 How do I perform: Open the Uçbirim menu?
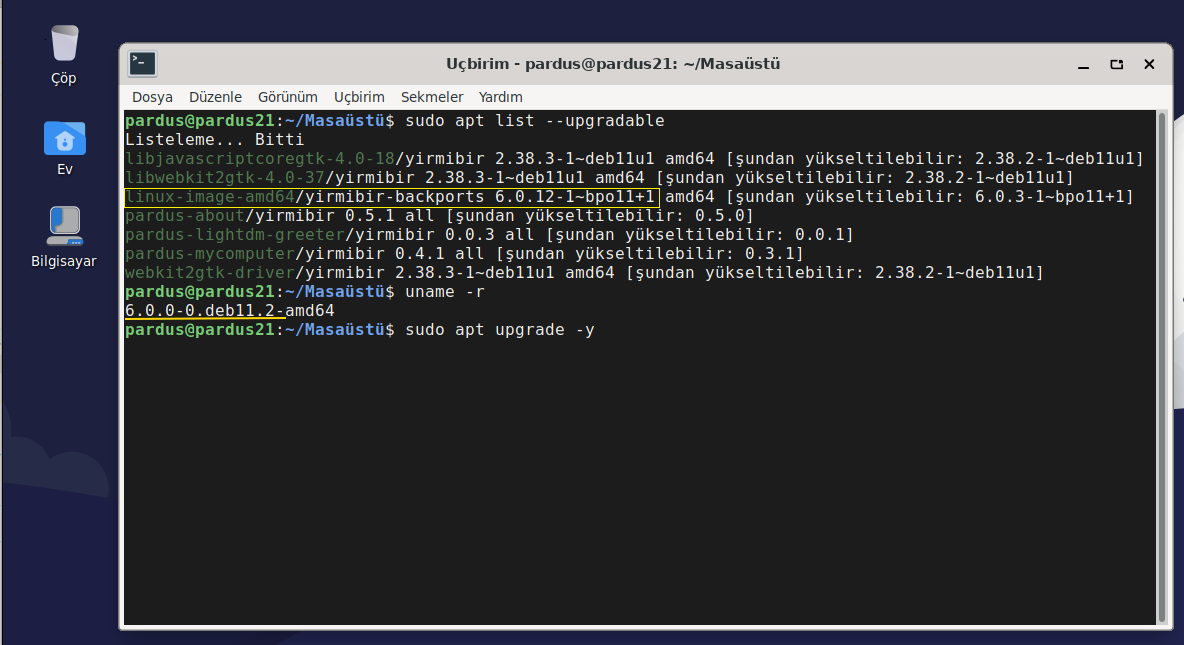pyautogui.click(x=359, y=97)
